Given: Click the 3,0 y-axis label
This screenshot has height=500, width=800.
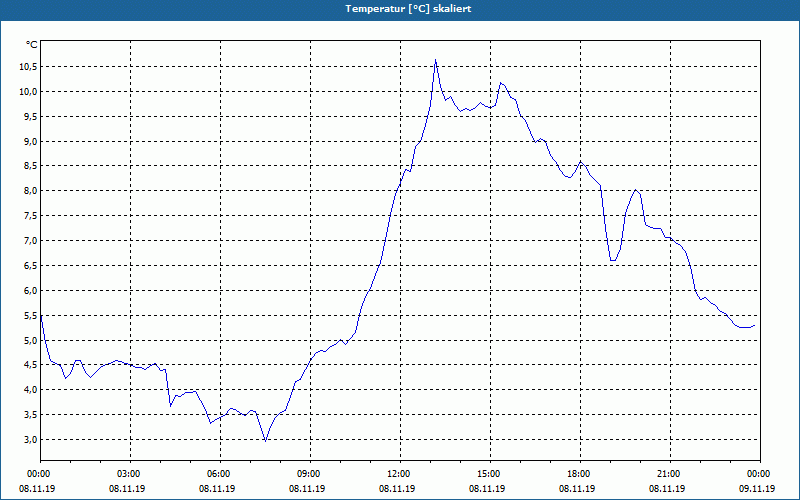Looking at the screenshot, I should tap(30, 440).
